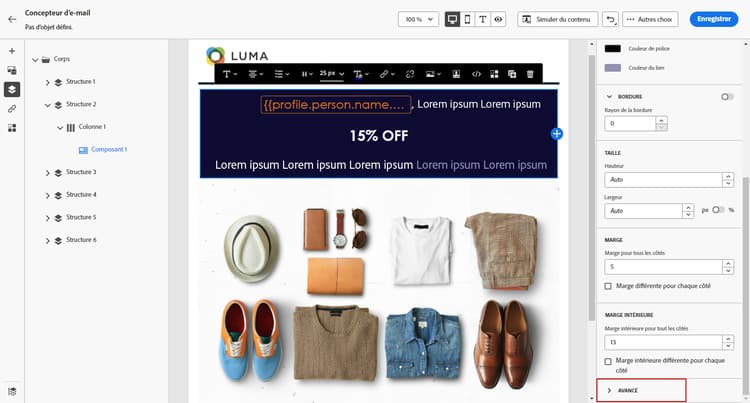Open the Autres choix menu
This screenshot has width=750, height=403.
650,19
